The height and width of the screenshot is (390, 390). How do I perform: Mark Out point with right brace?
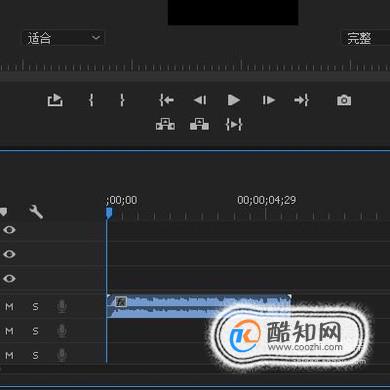pyautogui.click(x=122, y=100)
